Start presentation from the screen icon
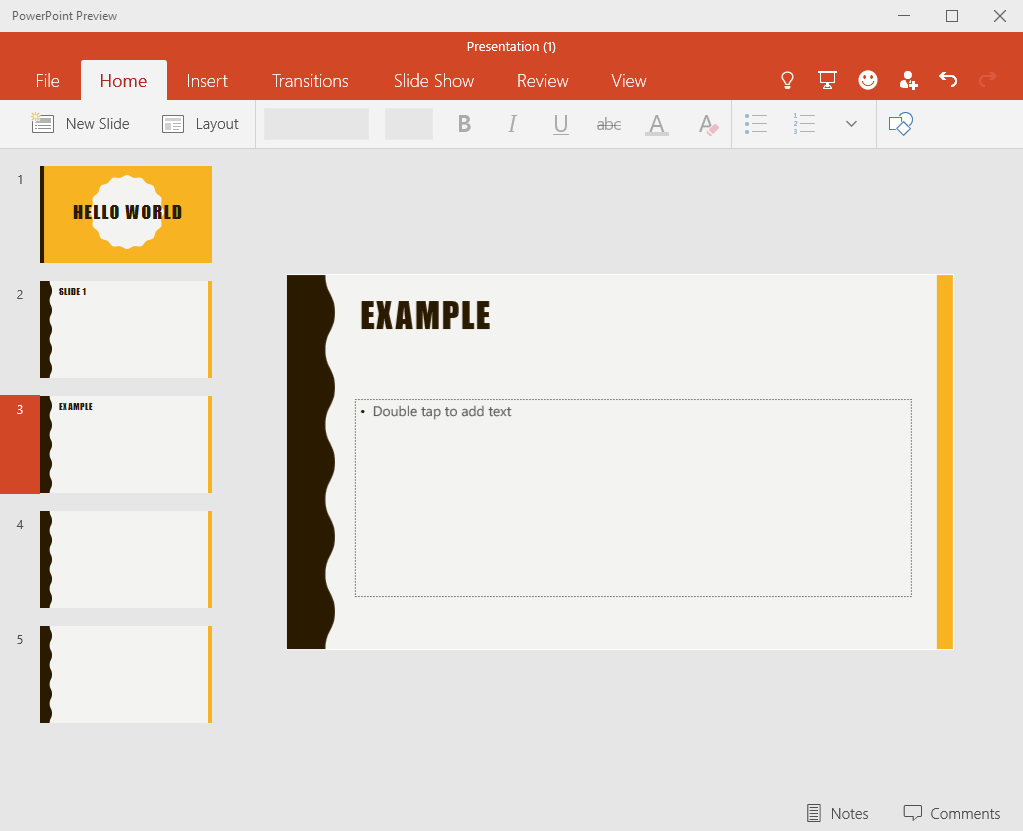The width and height of the screenshot is (1023, 831). pyautogui.click(x=827, y=80)
